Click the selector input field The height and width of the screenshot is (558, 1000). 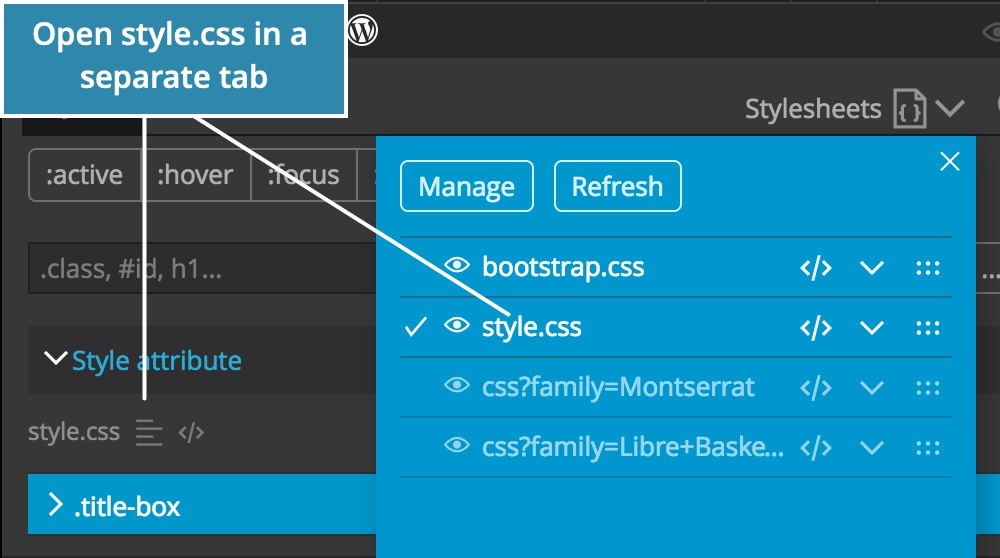pyautogui.click(x=202, y=268)
